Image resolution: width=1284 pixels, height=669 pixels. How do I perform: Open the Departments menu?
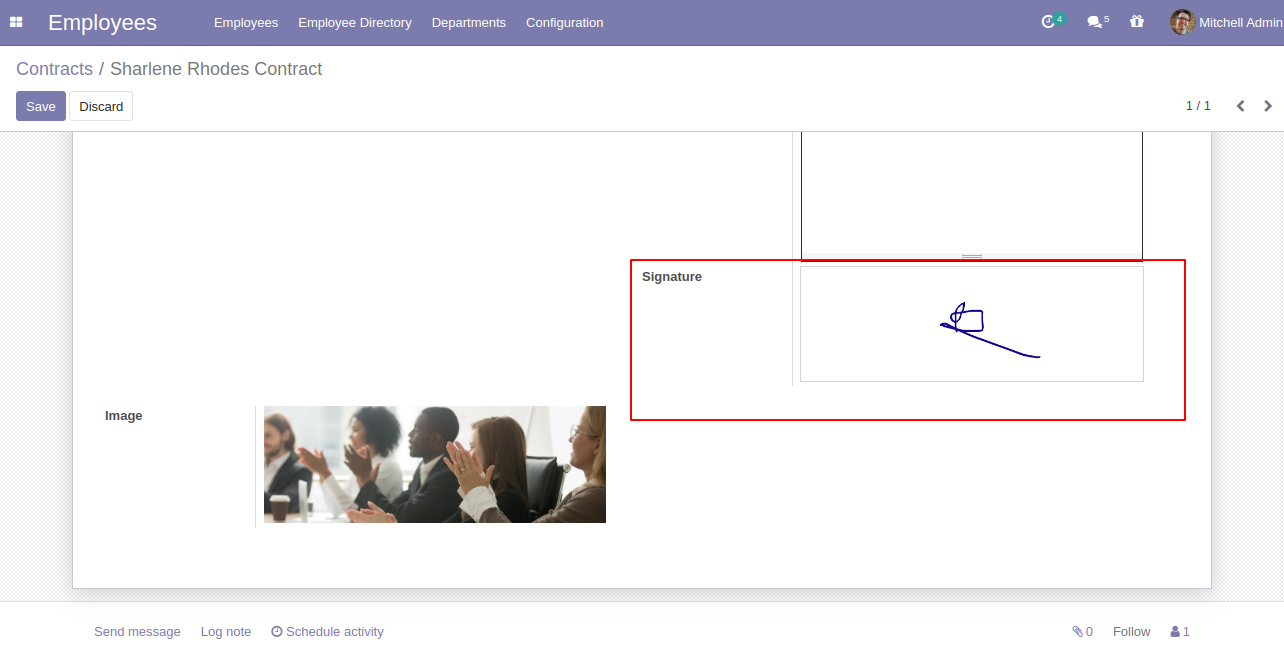click(469, 22)
